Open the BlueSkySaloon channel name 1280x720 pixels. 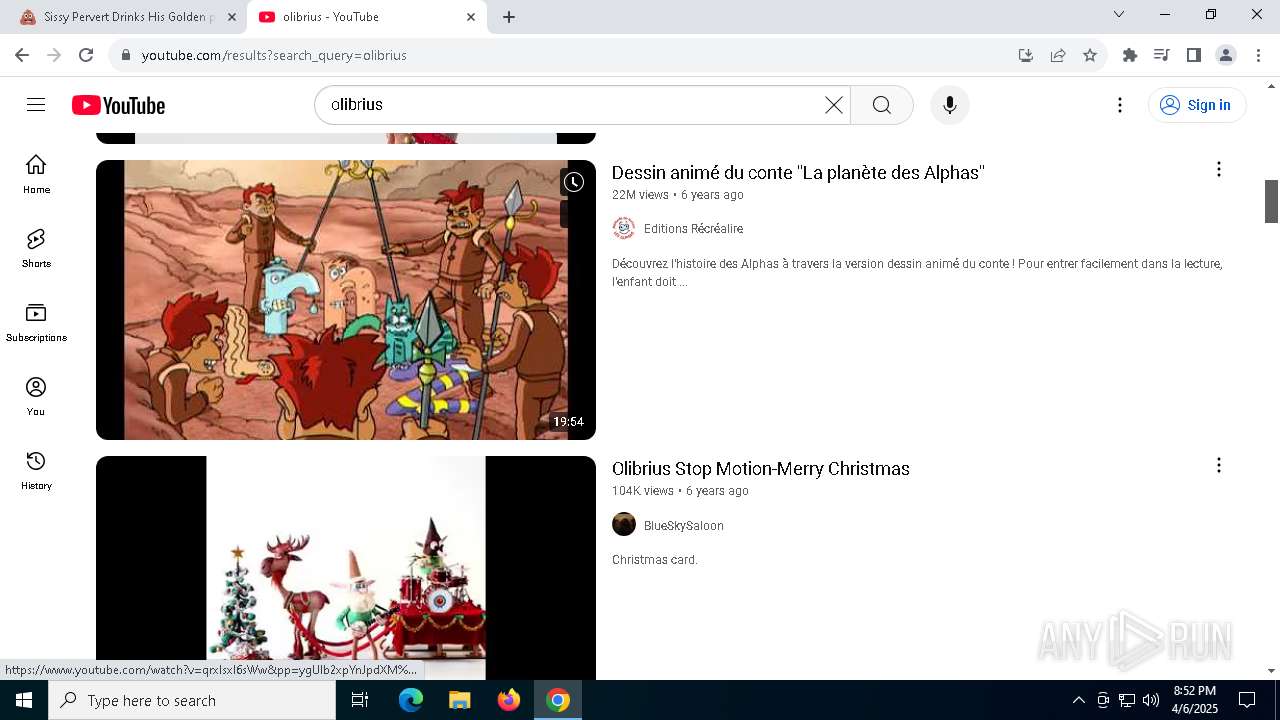(x=684, y=526)
